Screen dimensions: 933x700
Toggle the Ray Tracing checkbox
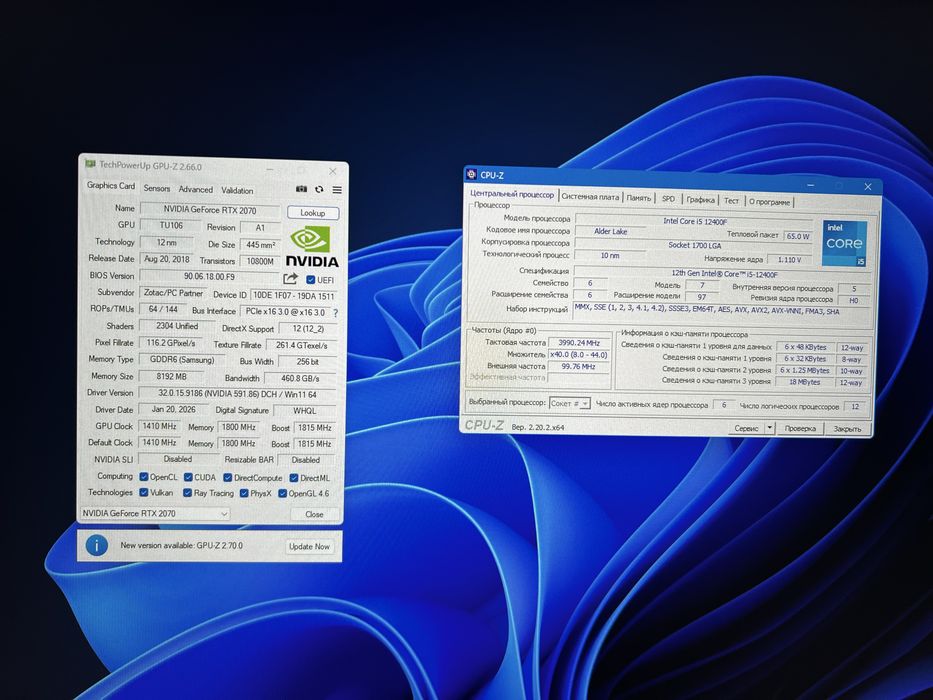click(187, 493)
